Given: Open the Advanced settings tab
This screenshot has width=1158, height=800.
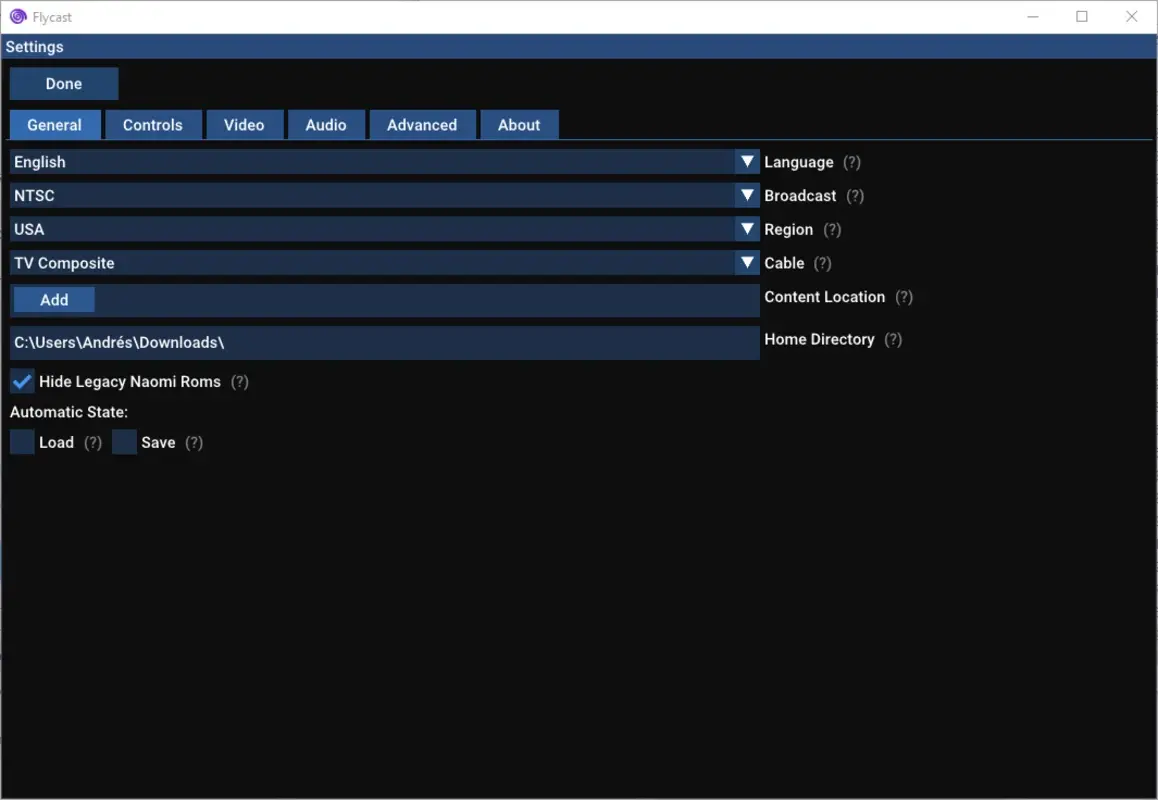Looking at the screenshot, I should 422,124.
